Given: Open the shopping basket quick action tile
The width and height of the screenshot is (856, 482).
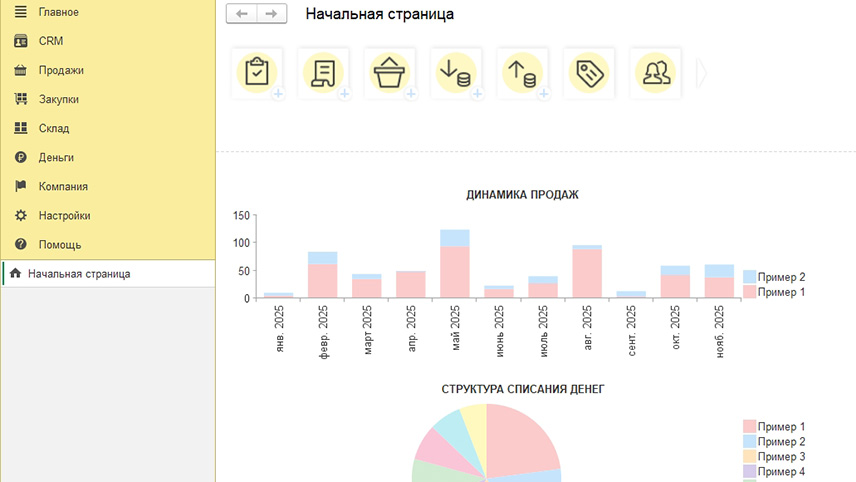Looking at the screenshot, I should tap(389, 73).
